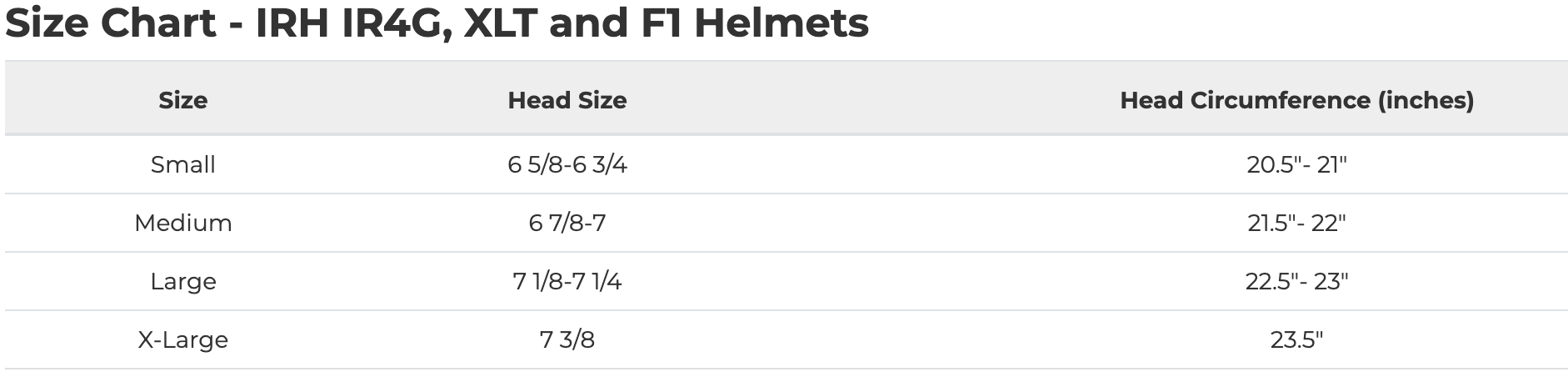Select the 6 7/8-7 head size
Viewport: 1568px width, 377px height.
point(567,224)
